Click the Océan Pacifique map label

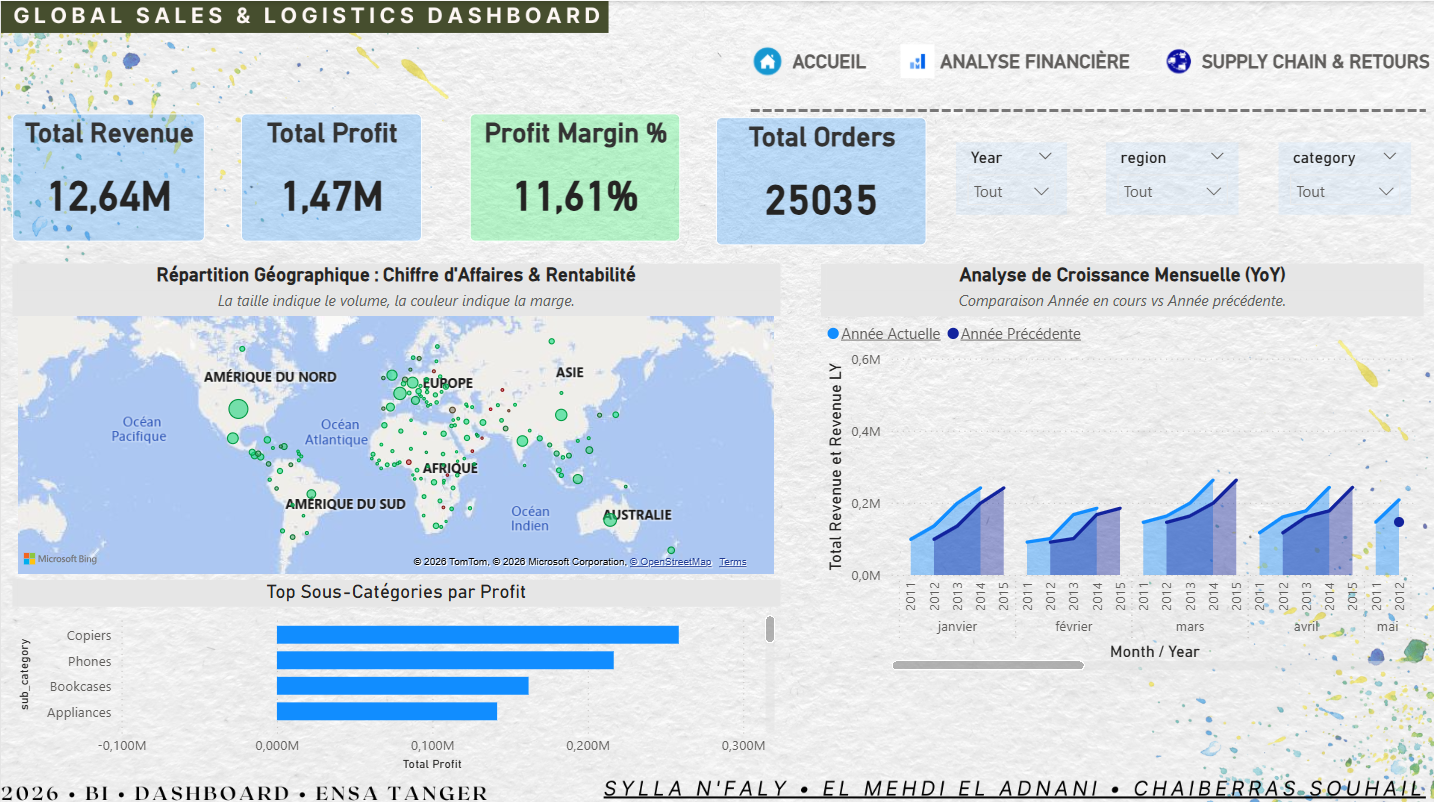point(139,429)
